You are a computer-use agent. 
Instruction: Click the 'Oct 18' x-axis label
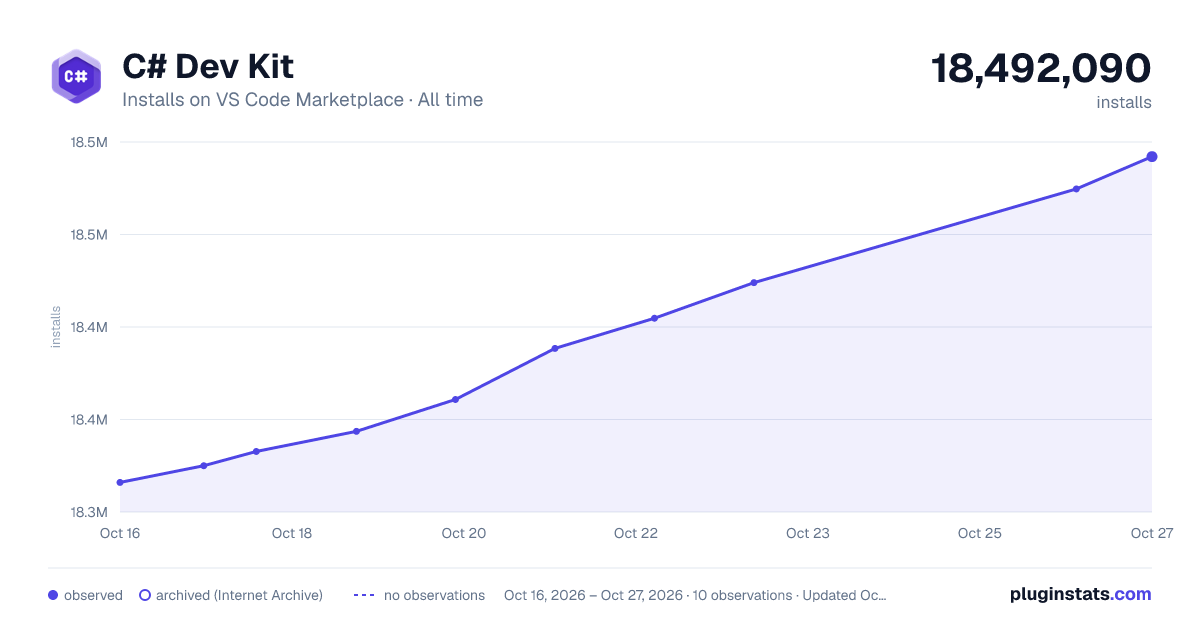292,533
